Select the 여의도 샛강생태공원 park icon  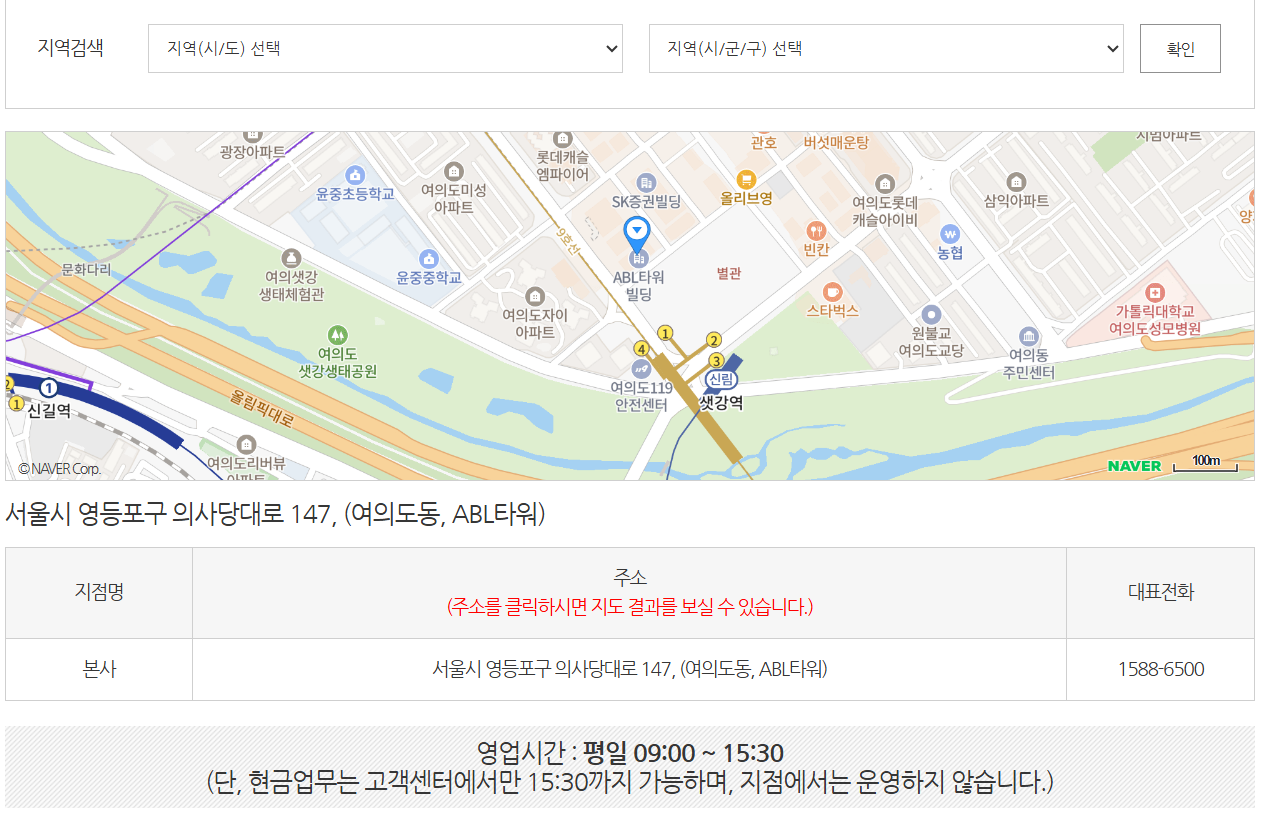(x=338, y=335)
